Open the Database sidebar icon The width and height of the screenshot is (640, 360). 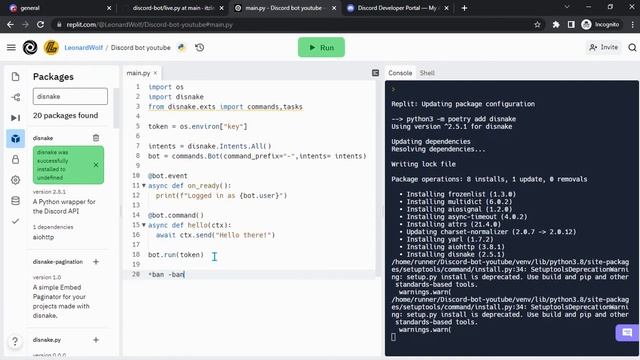(x=16, y=201)
